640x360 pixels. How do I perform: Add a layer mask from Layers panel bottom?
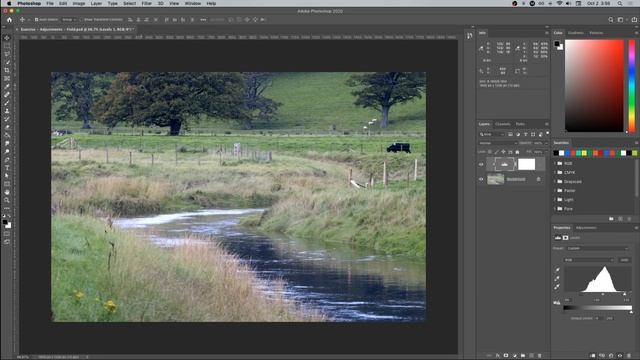tap(506, 356)
